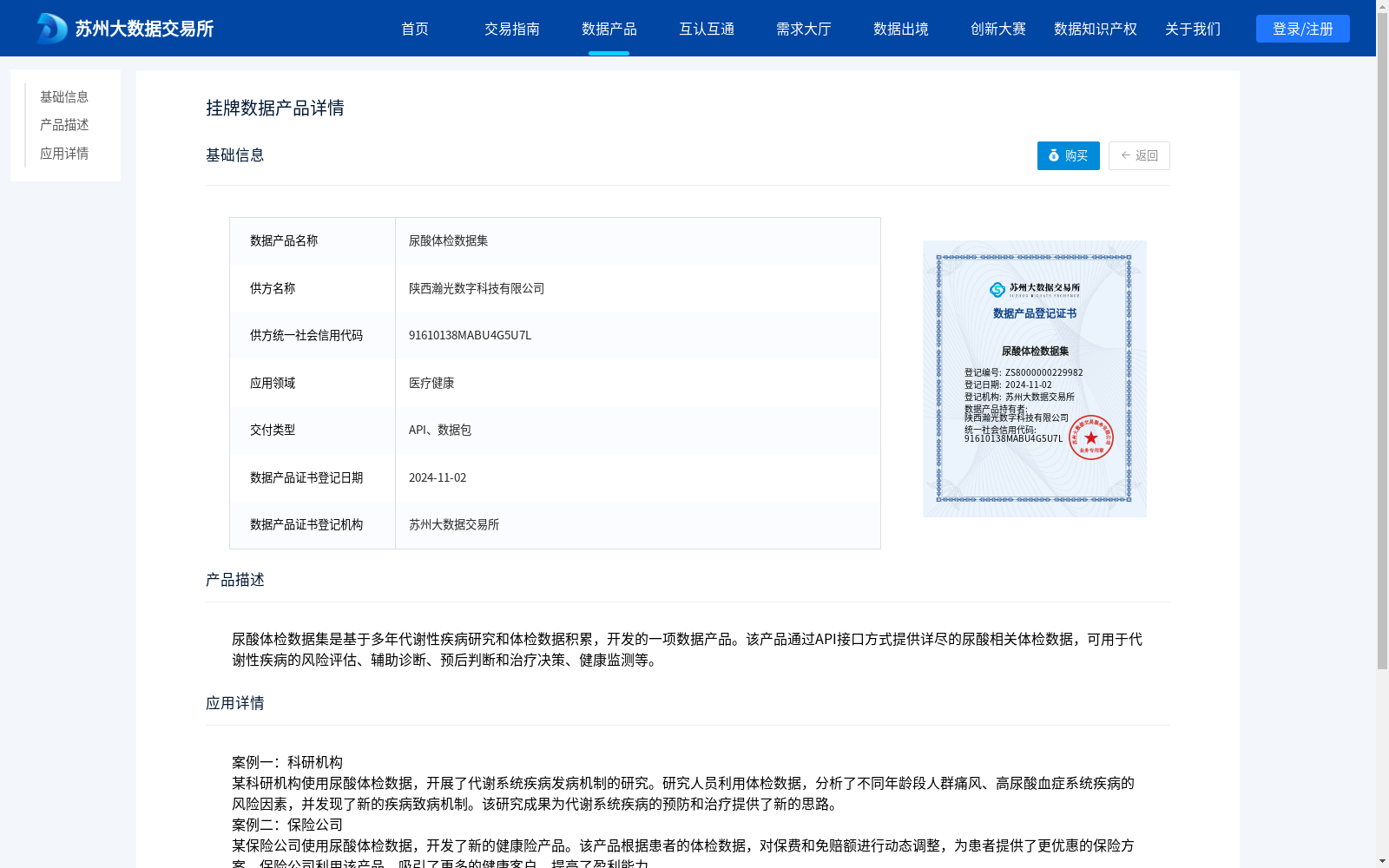Open the 数据产品登记证书 certificate image

[1035, 378]
